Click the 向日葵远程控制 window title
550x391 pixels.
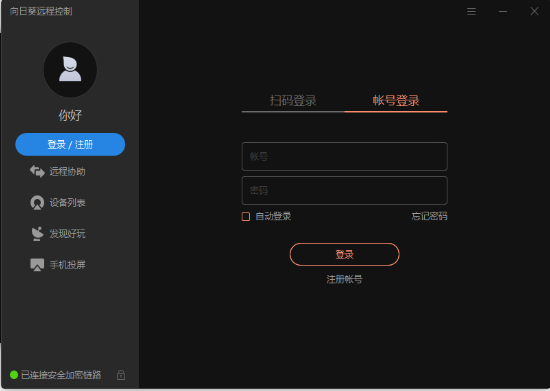click(x=41, y=11)
